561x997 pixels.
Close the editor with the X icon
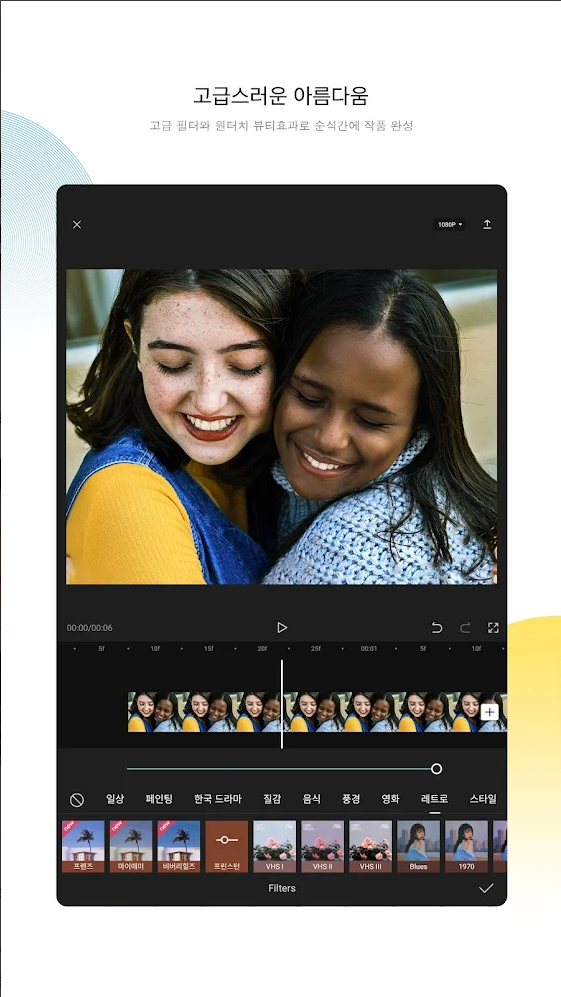[77, 224]
